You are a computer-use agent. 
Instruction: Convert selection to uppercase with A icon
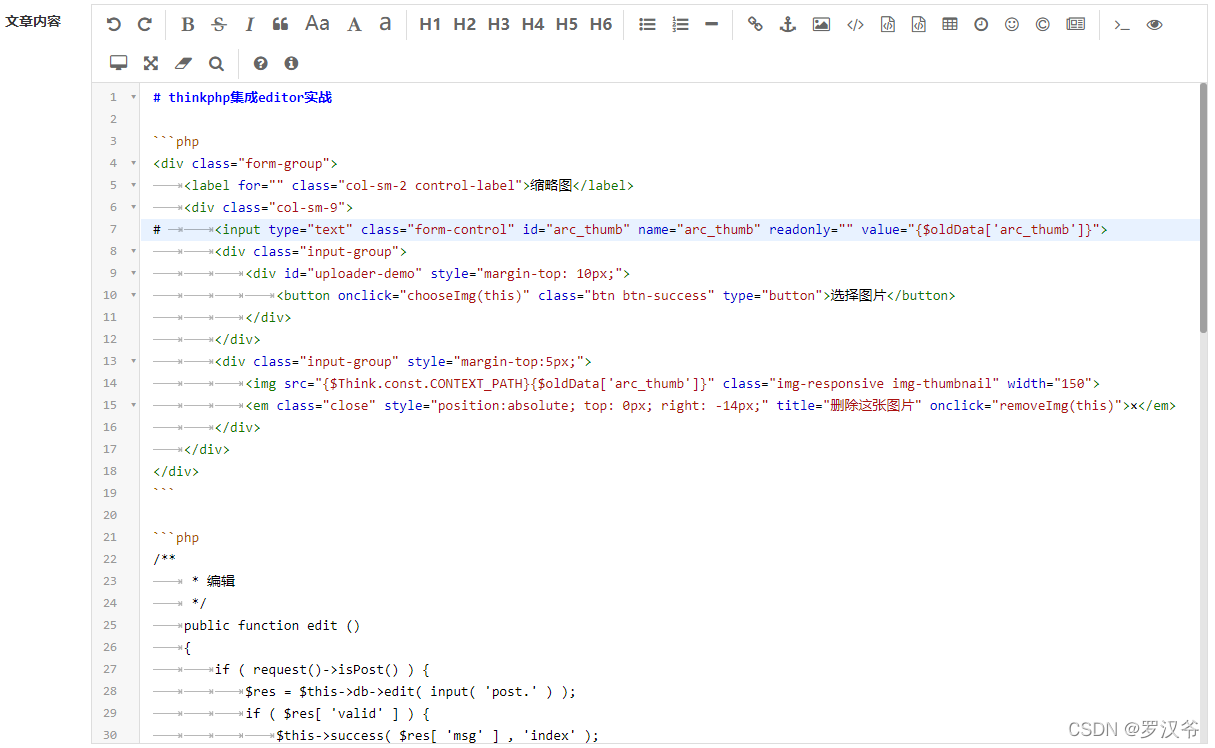click(x=354, y=24)
